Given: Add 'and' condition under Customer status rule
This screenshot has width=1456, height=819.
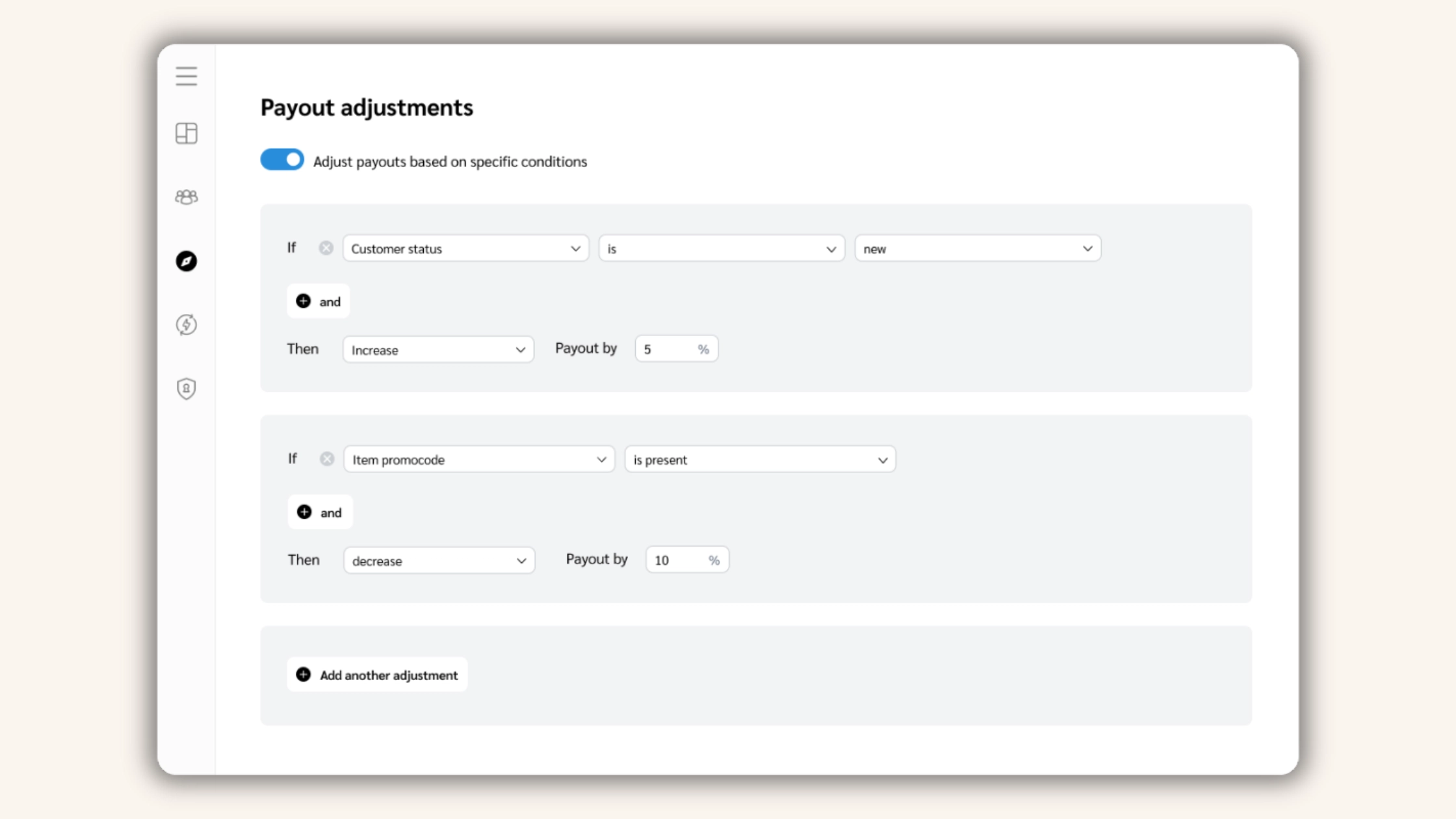Looking at the screenshot, I should tap(318, 301).
